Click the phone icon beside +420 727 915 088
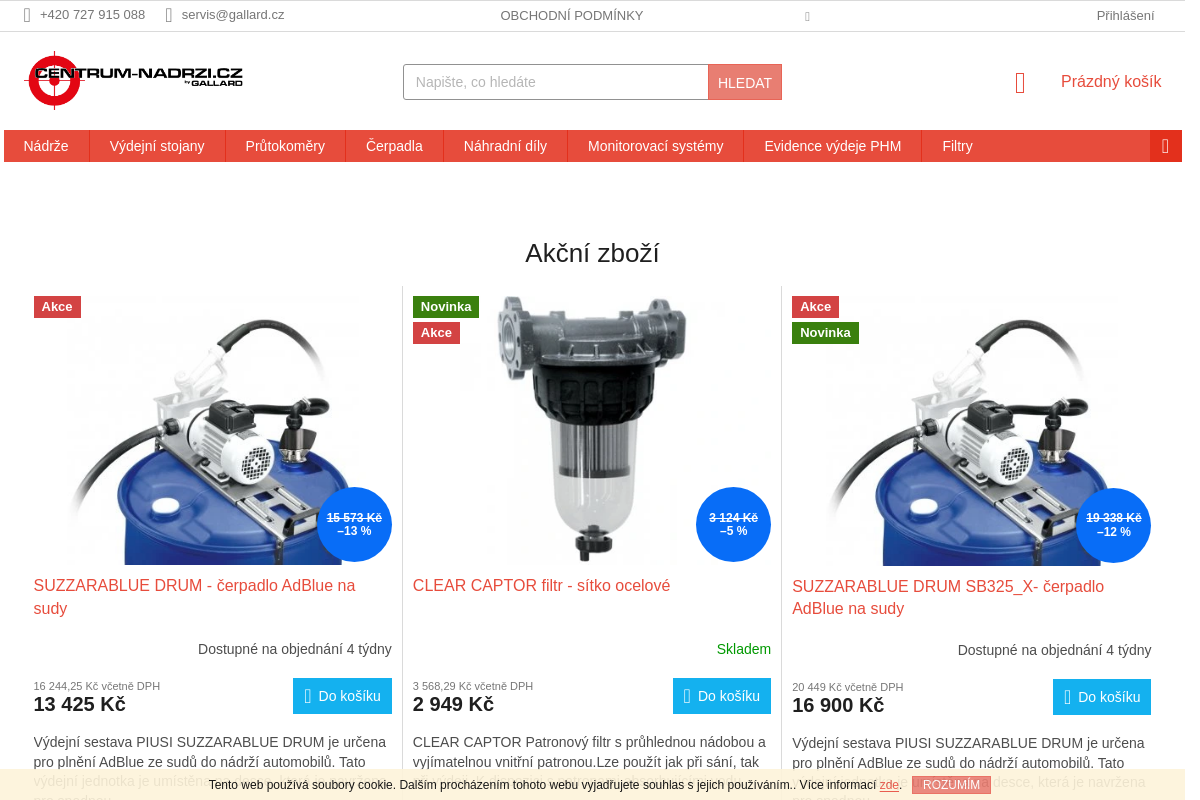Image resolution: width=1200 pixels, height=800 pixels. 27,15
